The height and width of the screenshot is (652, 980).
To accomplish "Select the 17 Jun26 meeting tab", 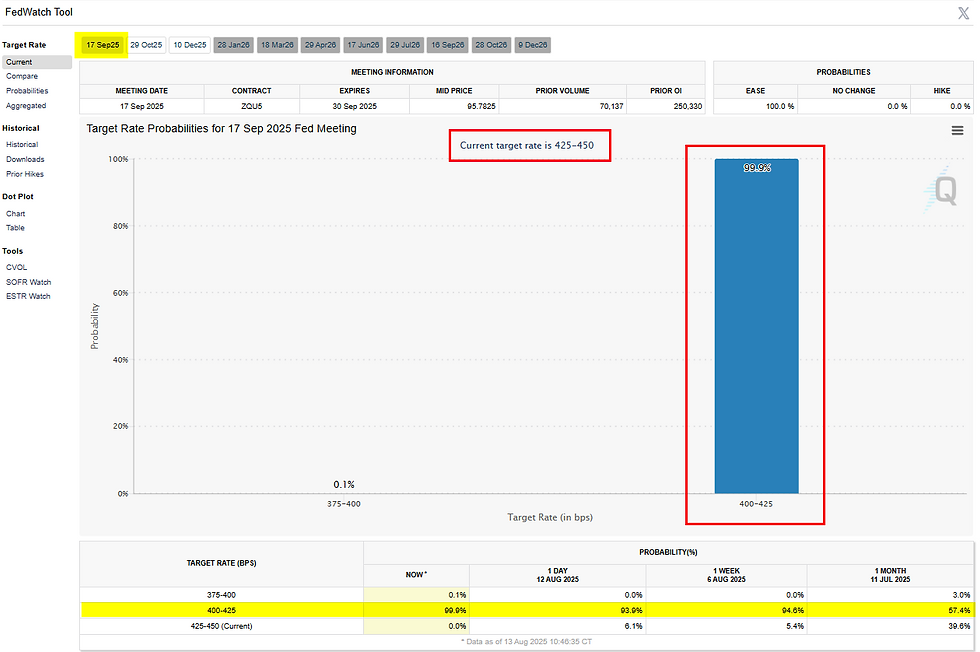I will (364, 45).
